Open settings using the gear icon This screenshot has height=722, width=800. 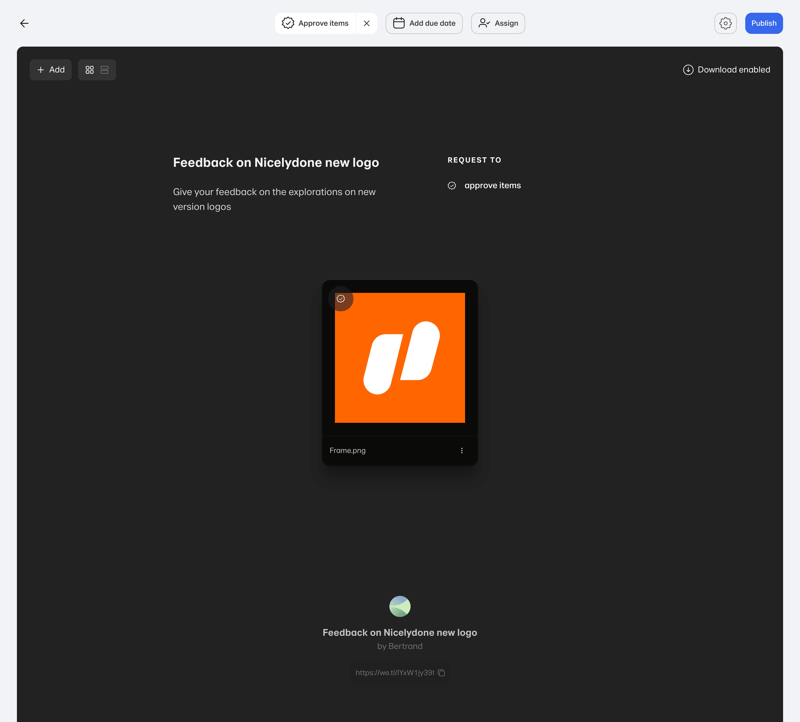click(726, 23)
